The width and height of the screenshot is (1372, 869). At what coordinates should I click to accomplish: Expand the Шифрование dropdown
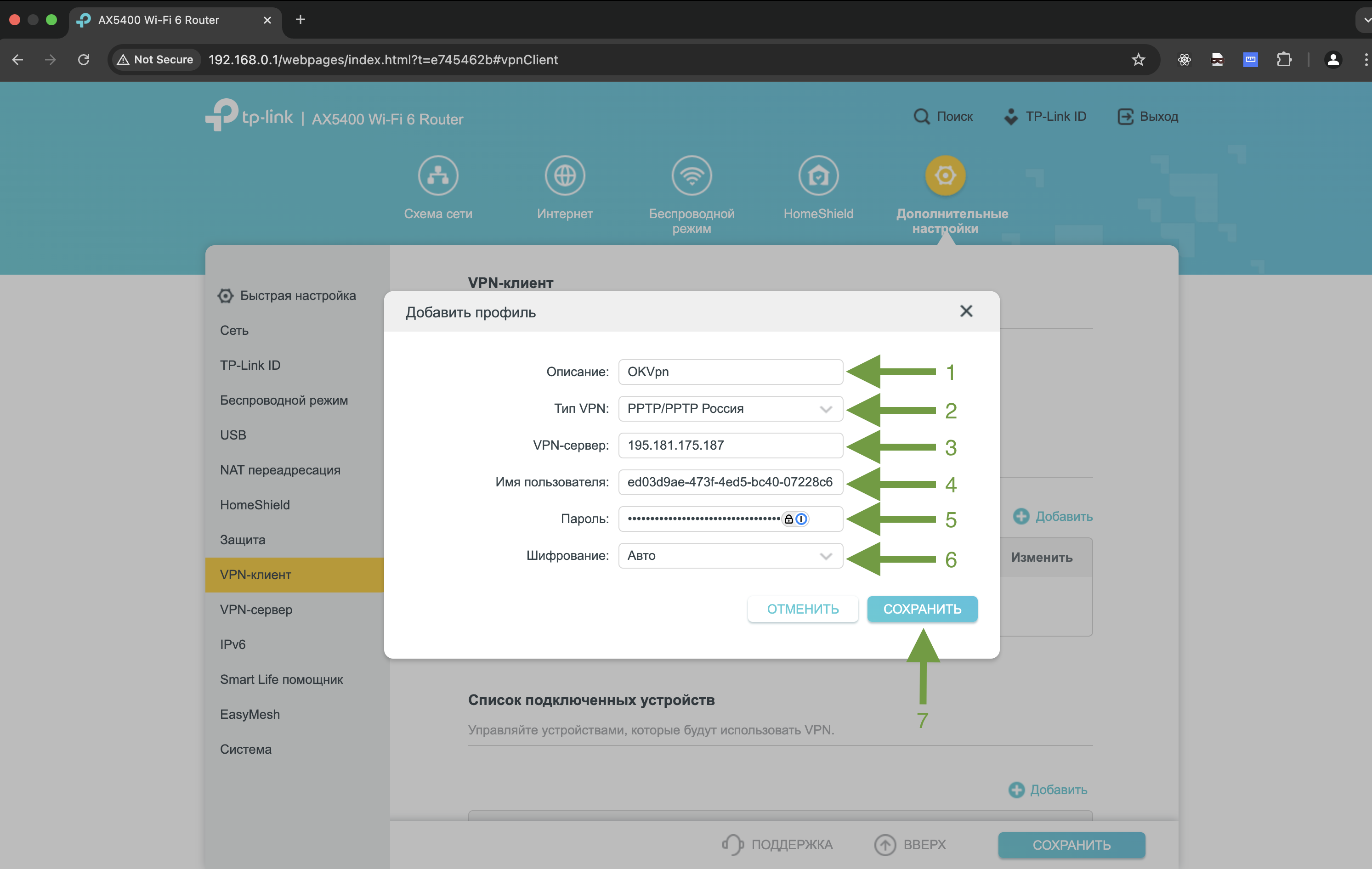tap(825, 556)
